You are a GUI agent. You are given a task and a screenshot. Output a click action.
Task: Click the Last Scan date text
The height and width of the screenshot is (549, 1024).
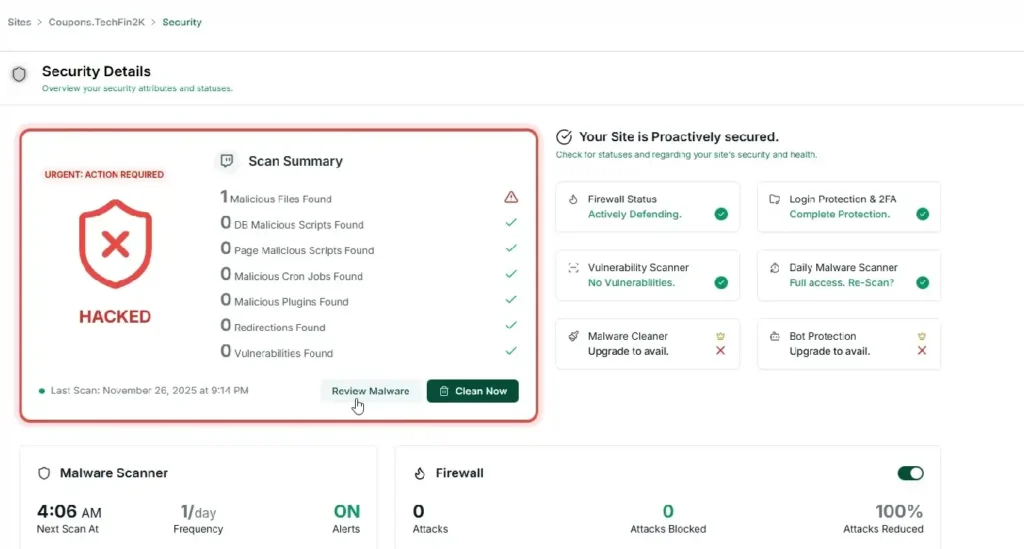pos(150,390)
